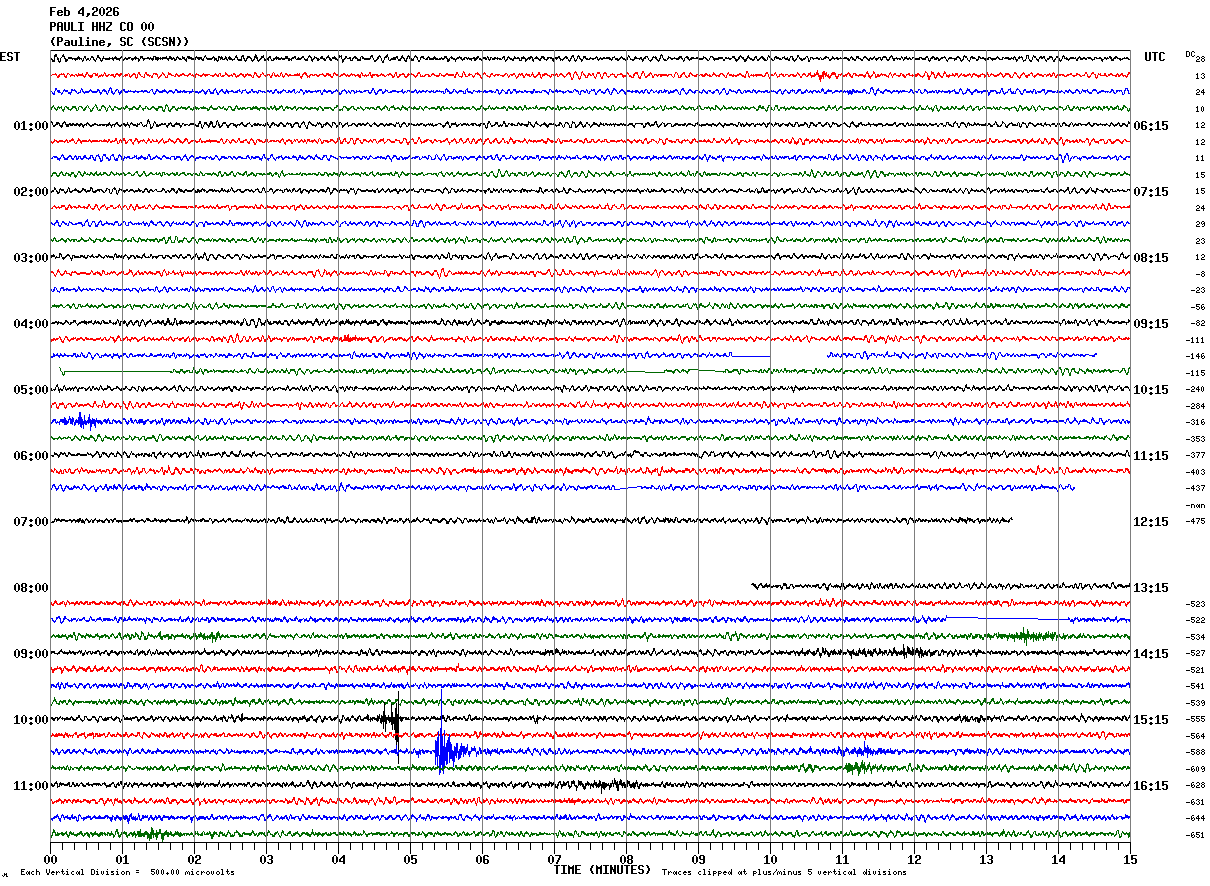The image size is (1210, 886).
Task: Click the 10:00 EST row label
Action: coord(30,719)
